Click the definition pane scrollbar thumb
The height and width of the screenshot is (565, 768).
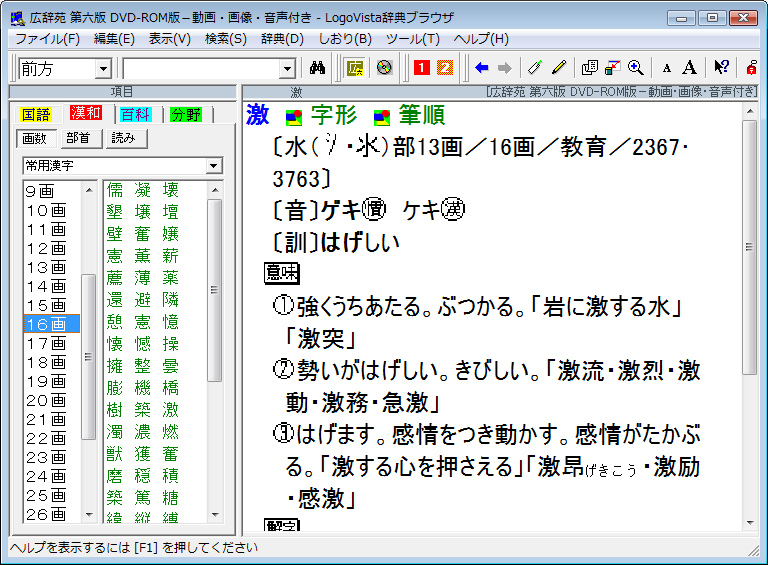click(x=749, y=247)
